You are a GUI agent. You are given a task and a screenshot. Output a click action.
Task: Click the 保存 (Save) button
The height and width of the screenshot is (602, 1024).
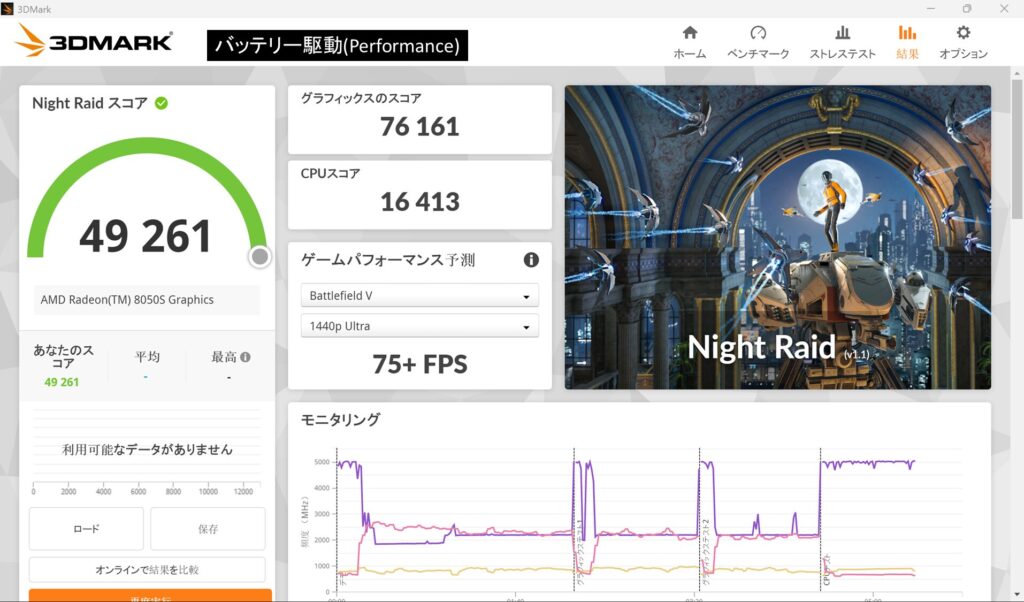208,528
